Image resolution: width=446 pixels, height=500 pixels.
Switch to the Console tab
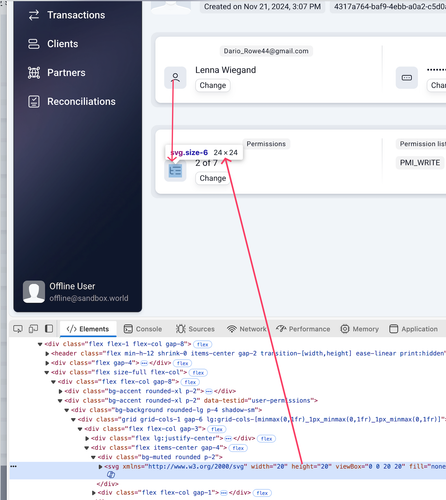(x=143, y=329)
